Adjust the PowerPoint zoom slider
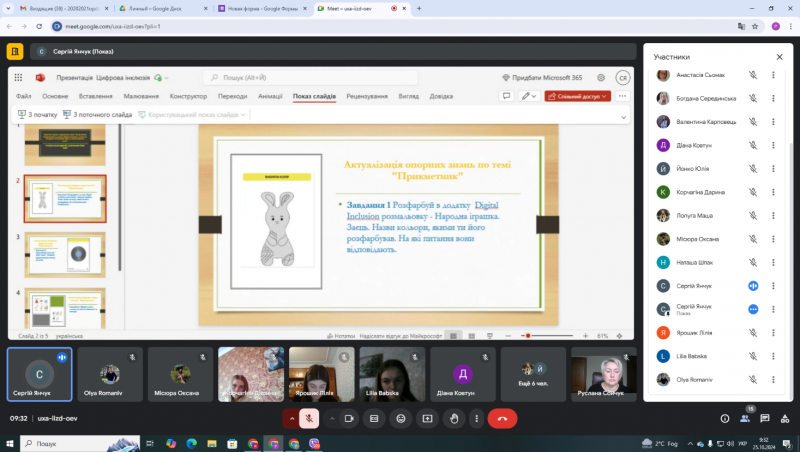Viewport: 800px width, 452px height. tap(547, 336)
